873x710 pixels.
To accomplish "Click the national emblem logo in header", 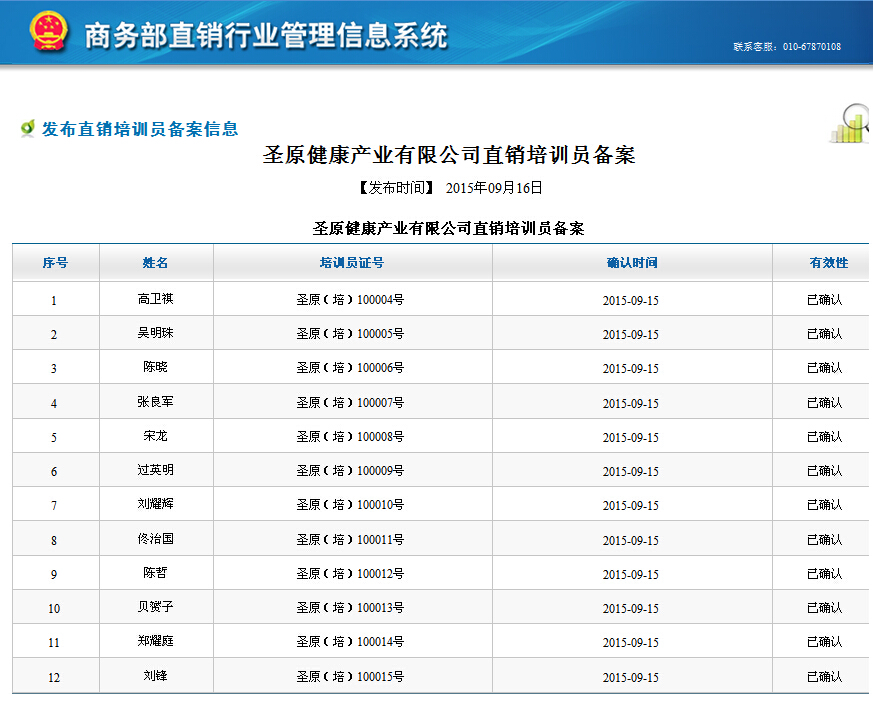I will pyautogui.click(x=48, y=33).
